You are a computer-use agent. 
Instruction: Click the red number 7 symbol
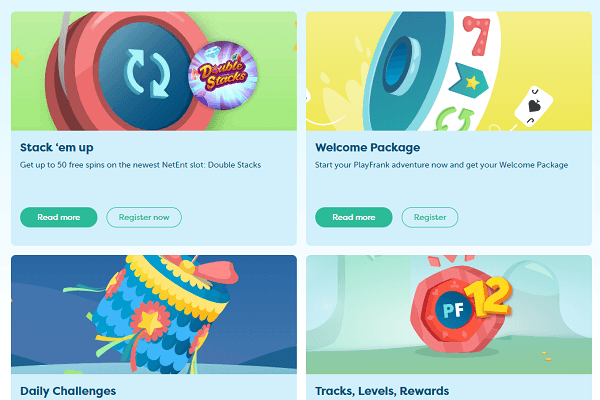pos(476,36)
